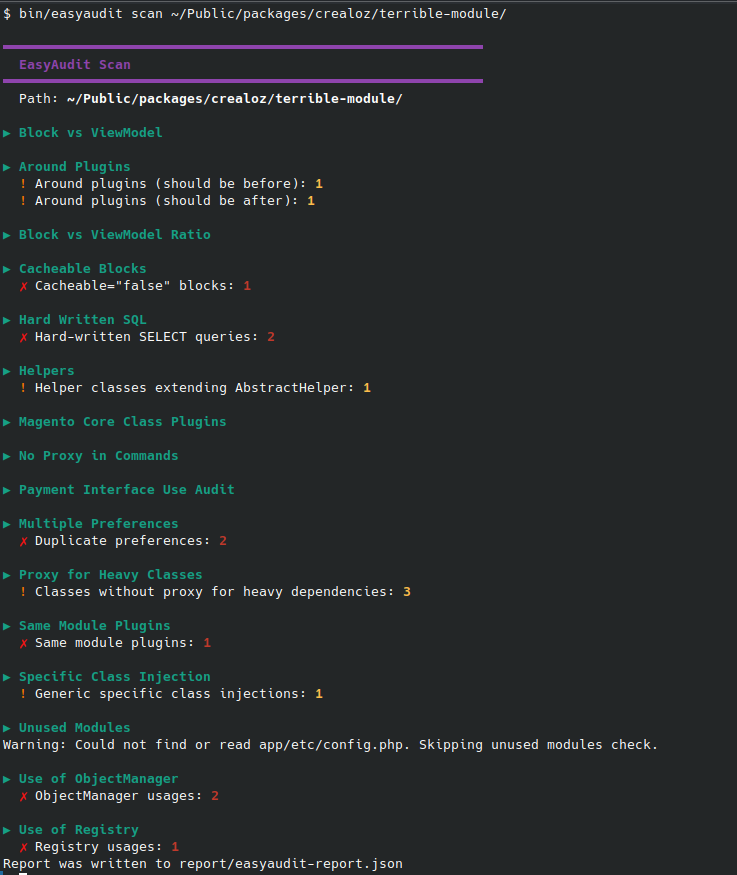Viewport: 737px width, 875px height.
Task: Click the 'Payment Interface Use Audit' heading
Action: click(x=127, y=490)
